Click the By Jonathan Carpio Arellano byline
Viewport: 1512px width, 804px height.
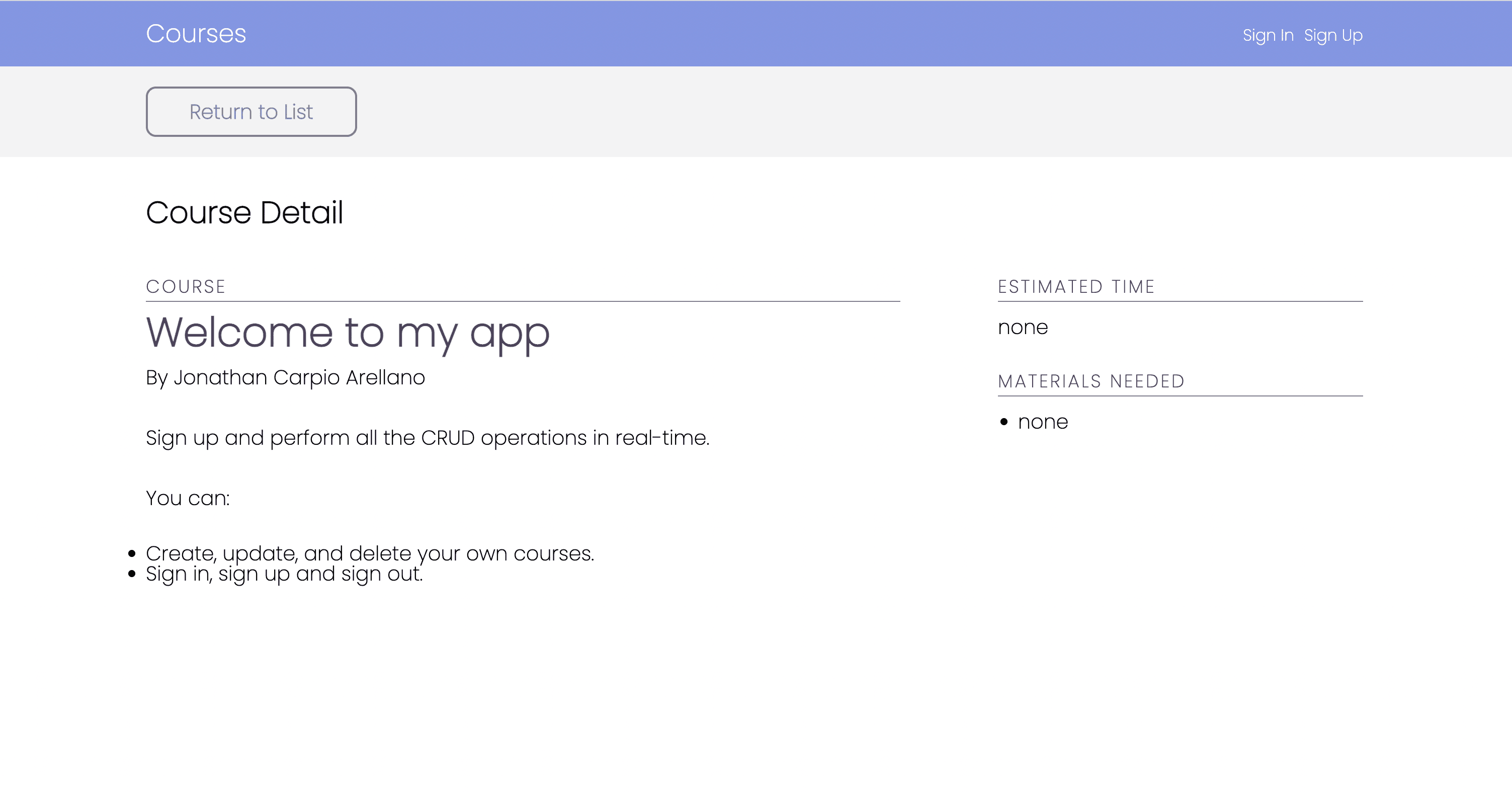[x=285, y=377]
